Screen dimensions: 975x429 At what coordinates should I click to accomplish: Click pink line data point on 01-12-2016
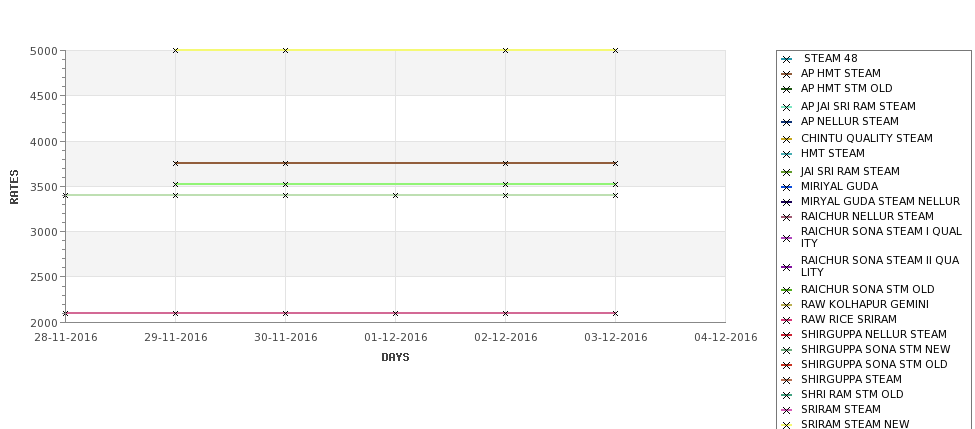click(x=395, y=313)
